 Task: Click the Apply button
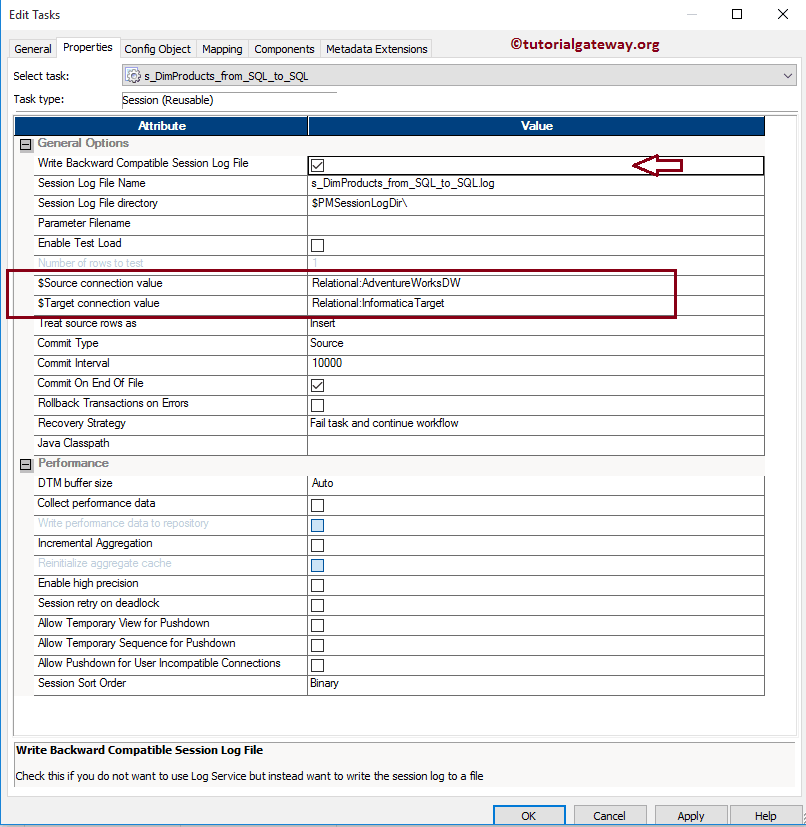pos(691,815)
